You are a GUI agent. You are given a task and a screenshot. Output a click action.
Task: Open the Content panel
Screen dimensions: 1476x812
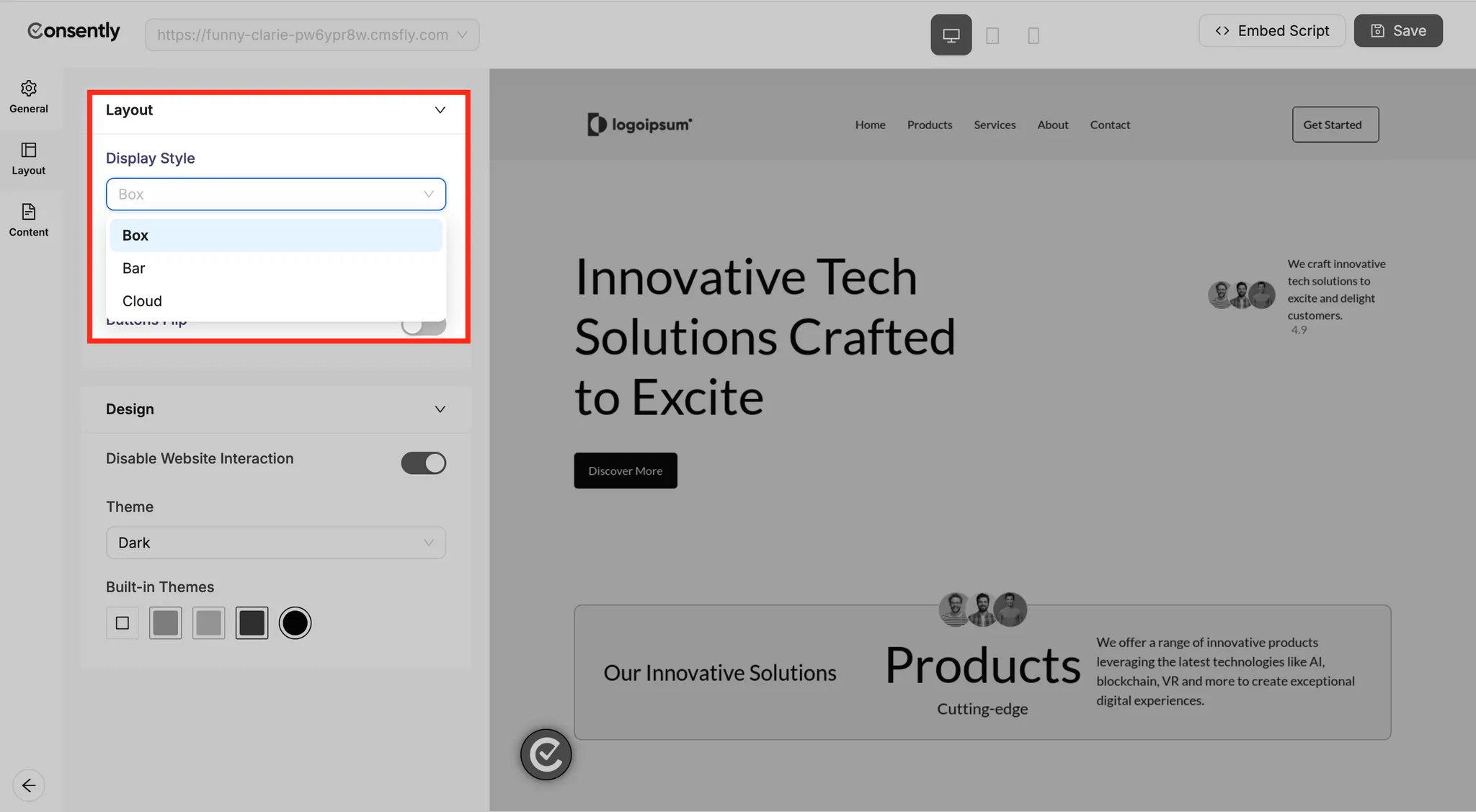29,220
